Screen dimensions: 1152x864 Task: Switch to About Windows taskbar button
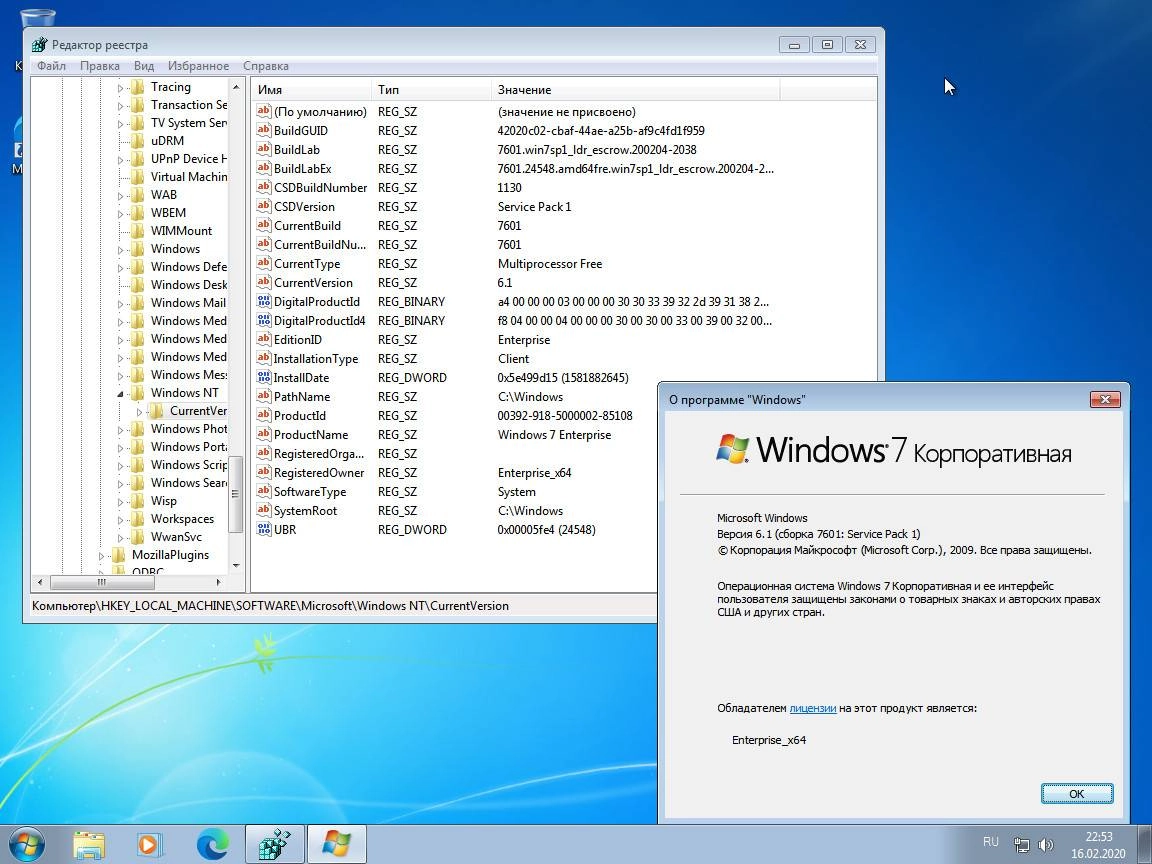[336, 844]
